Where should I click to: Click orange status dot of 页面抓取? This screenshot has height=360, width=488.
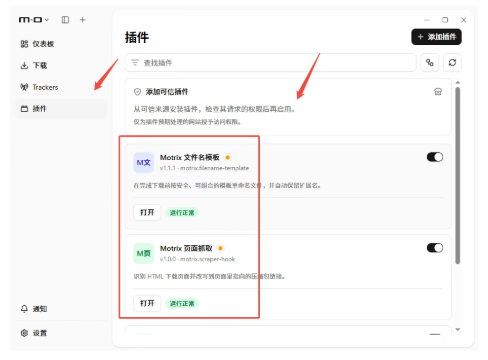[220, 248]
